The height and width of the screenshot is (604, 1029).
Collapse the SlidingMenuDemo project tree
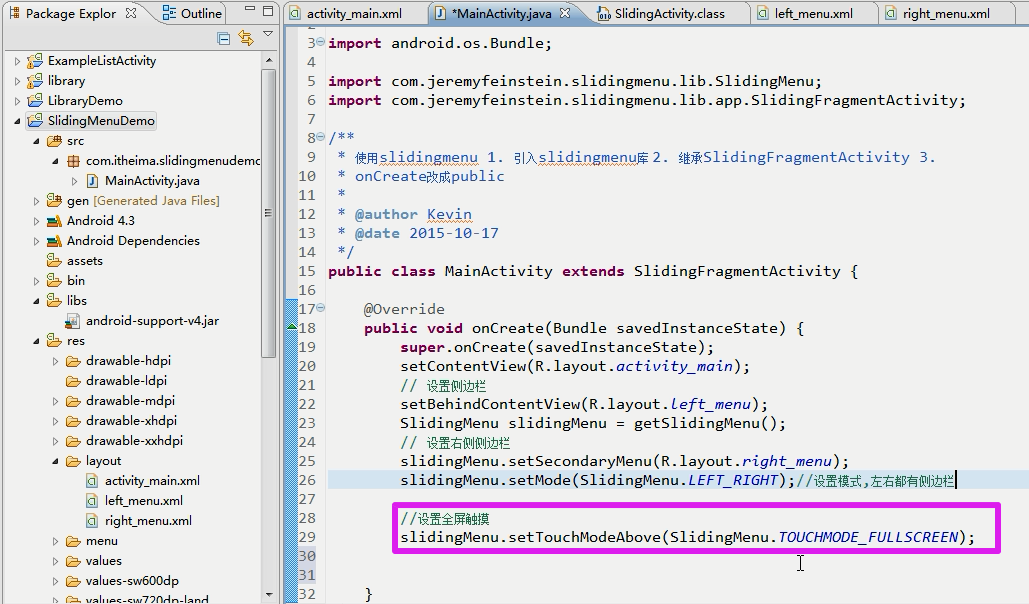point(17,121)
